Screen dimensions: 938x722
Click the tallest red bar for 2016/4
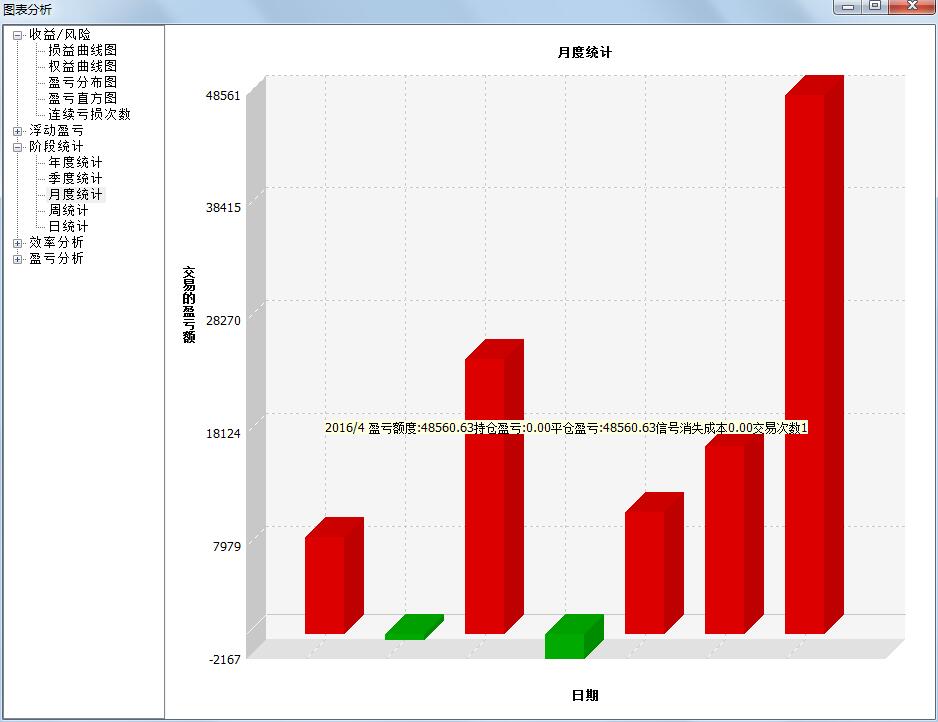click(814, 353)
